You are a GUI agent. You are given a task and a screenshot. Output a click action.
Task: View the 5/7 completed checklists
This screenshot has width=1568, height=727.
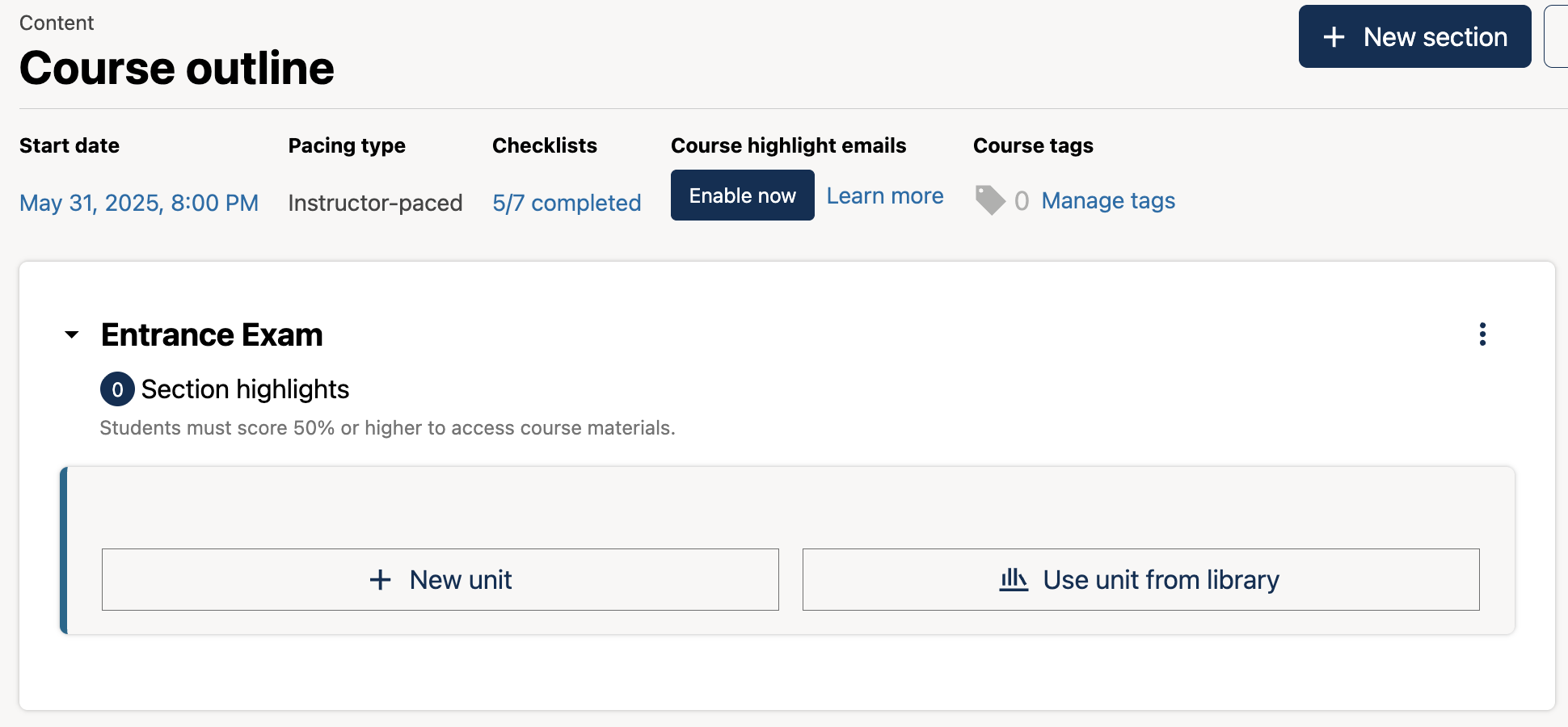click(x=566, y=203)
